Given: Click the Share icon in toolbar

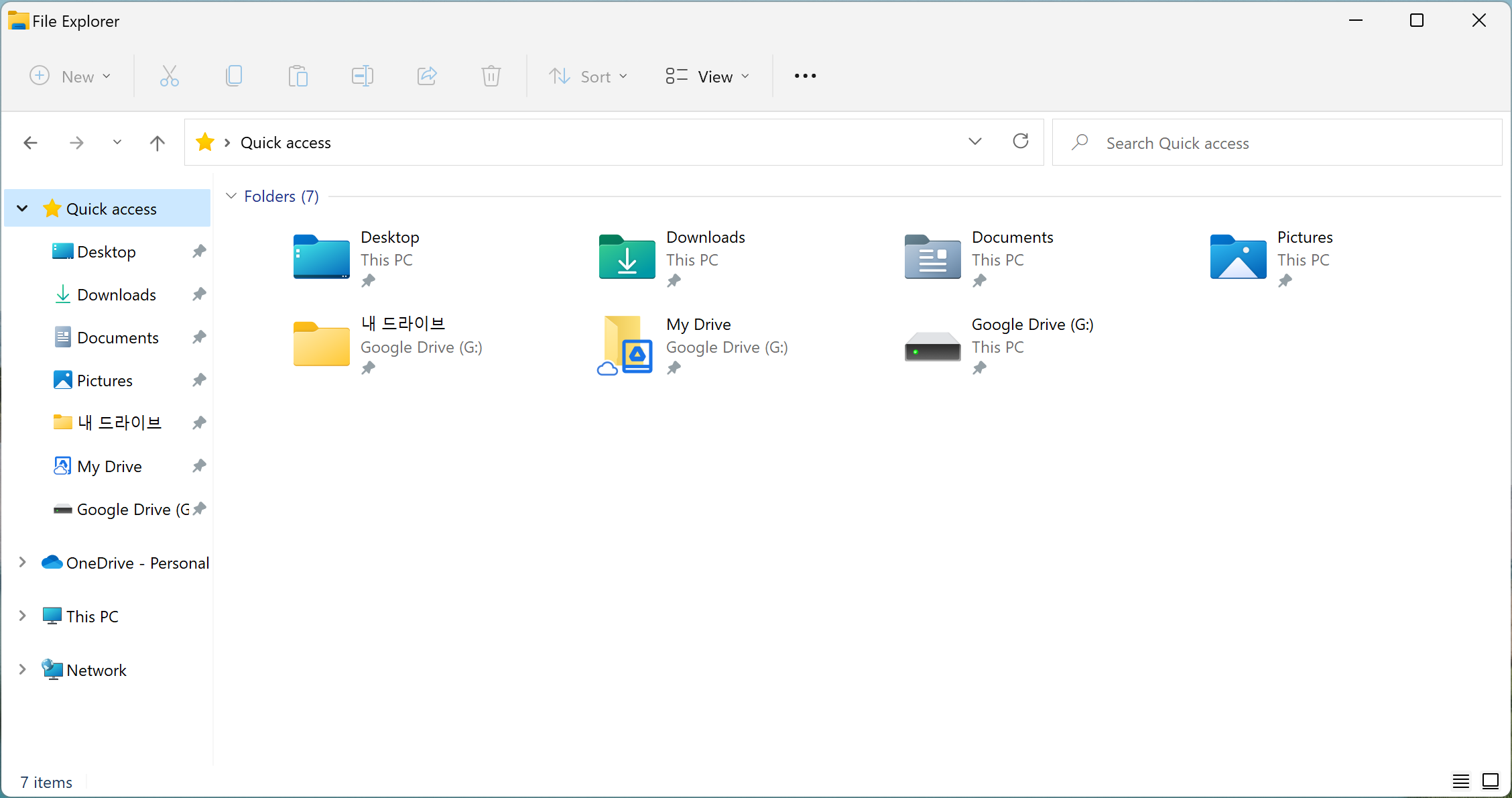Looking at the screenshot, I should [427, 76].
